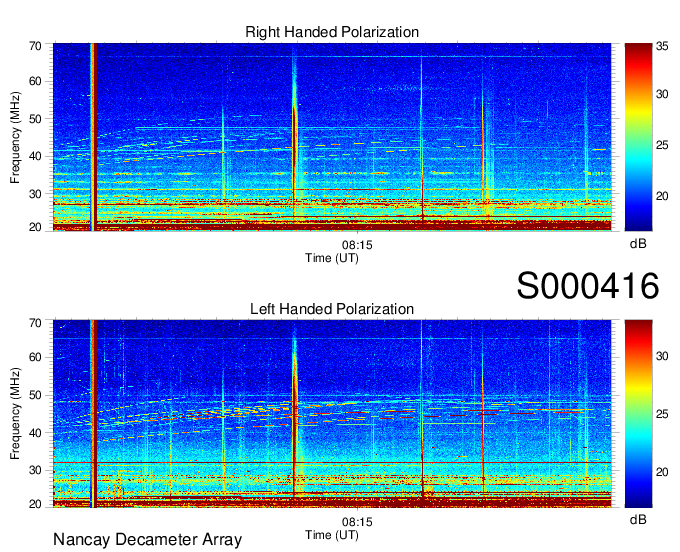Click "Frequency (MHz)" axis label of bottom plot
The width and height of the screenshot is (680, 552).
click(x=15, y=414)
